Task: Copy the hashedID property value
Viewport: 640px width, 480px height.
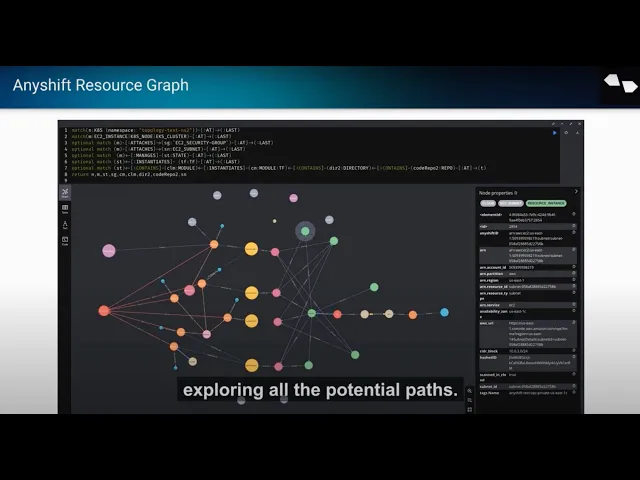Action: [574, 357]
